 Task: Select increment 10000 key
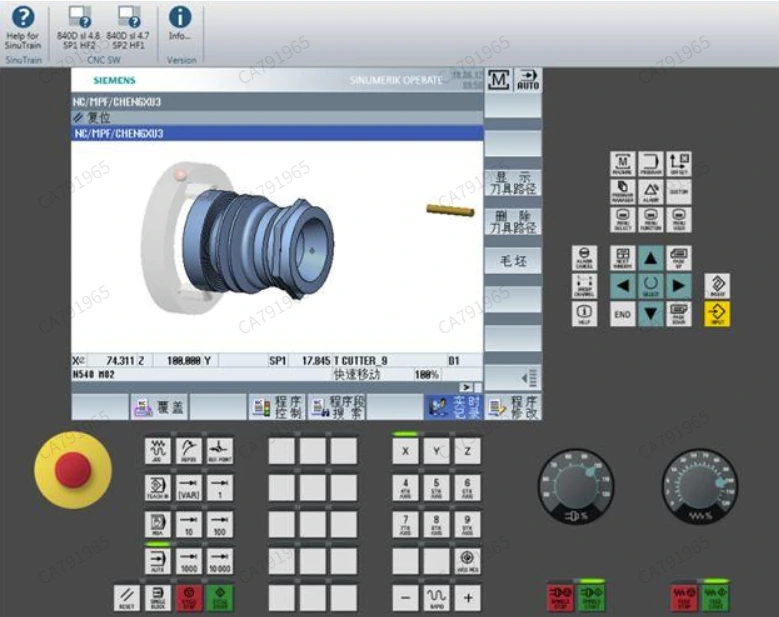click(220, 561)
